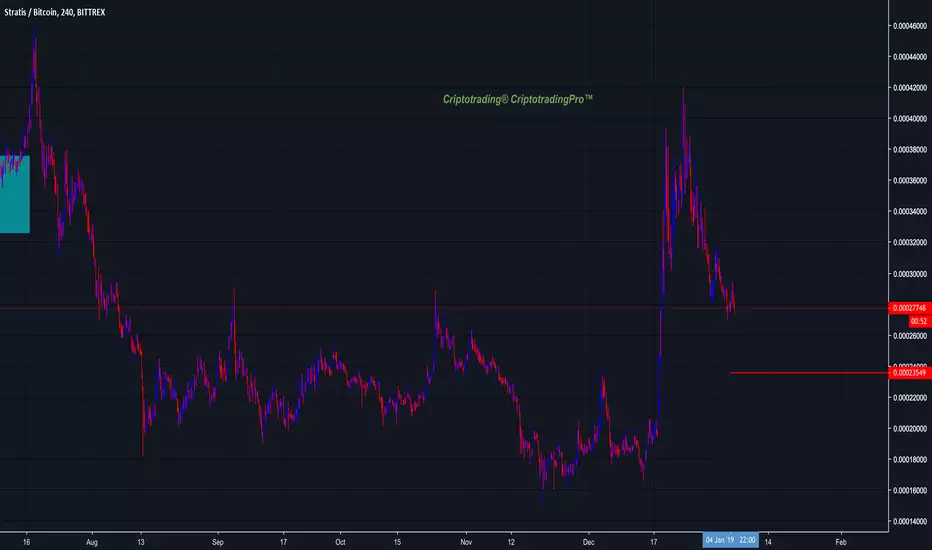This screenshot has height=550, width=932.
Task: Click the Nov label on time axis
Action: [466, 542]
